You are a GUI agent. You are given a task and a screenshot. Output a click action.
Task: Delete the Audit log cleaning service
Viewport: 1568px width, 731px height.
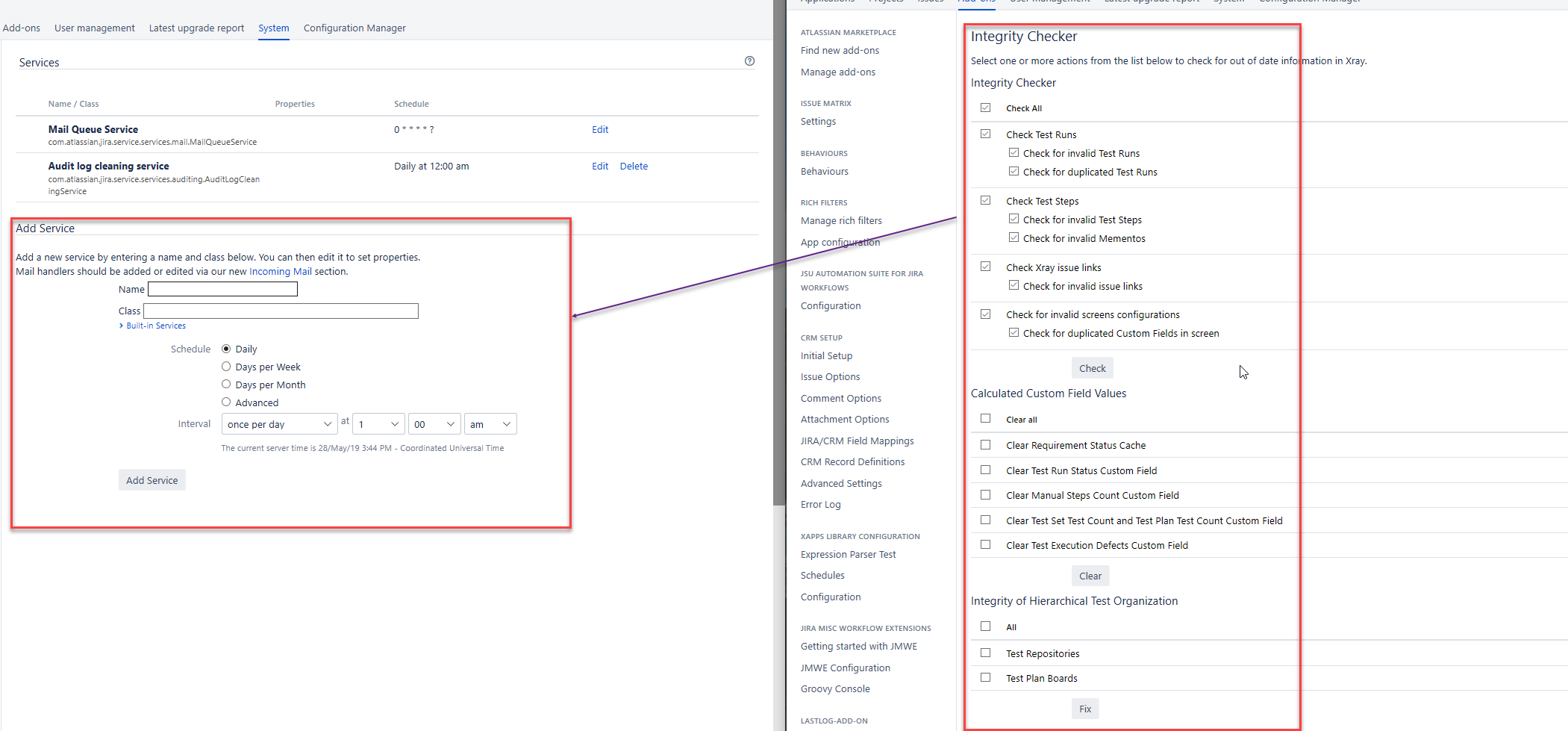click(634, 166)
